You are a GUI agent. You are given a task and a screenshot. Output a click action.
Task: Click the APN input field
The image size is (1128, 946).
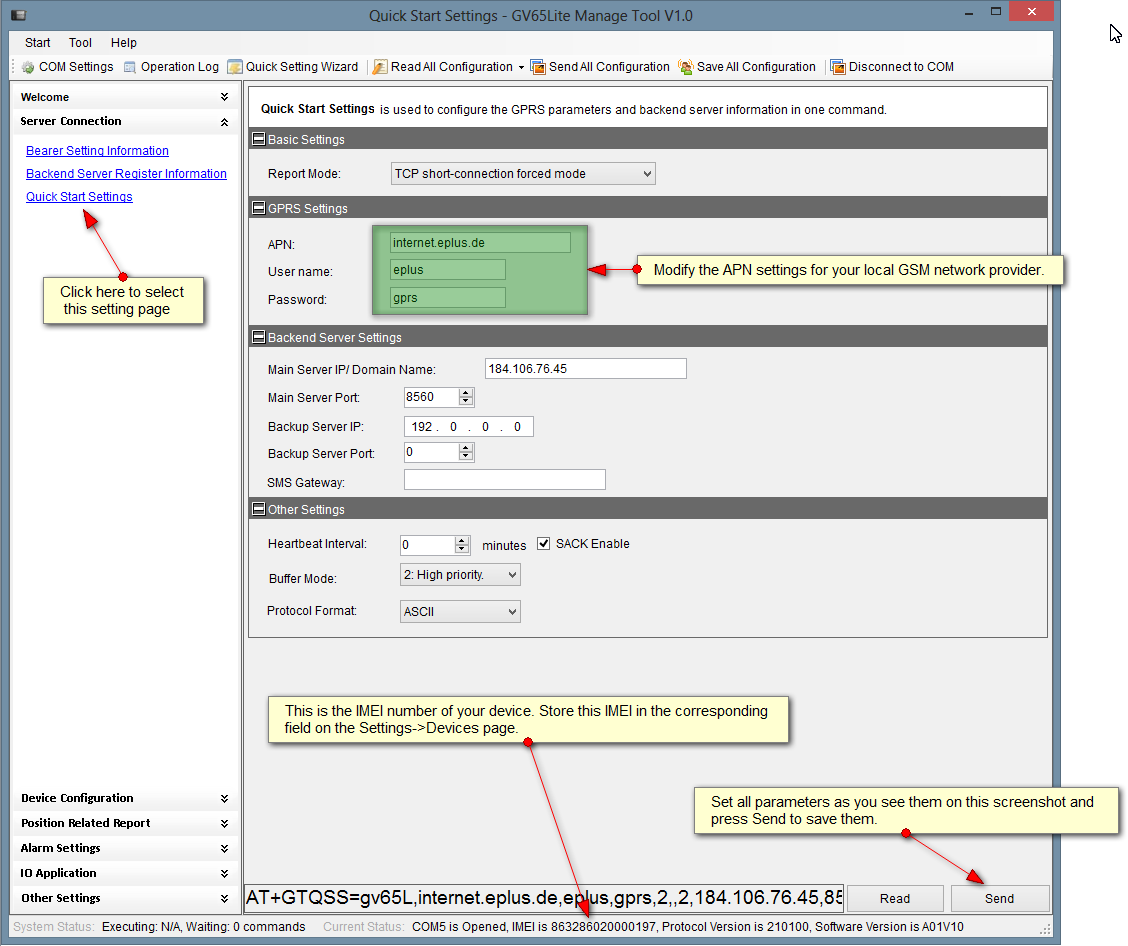tap(480, 242)
